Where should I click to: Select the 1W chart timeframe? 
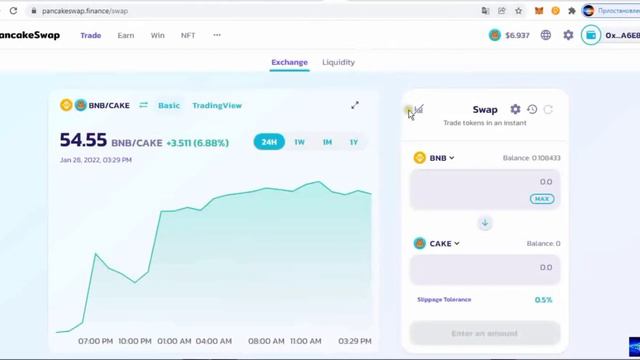click(x=299, y=142)
